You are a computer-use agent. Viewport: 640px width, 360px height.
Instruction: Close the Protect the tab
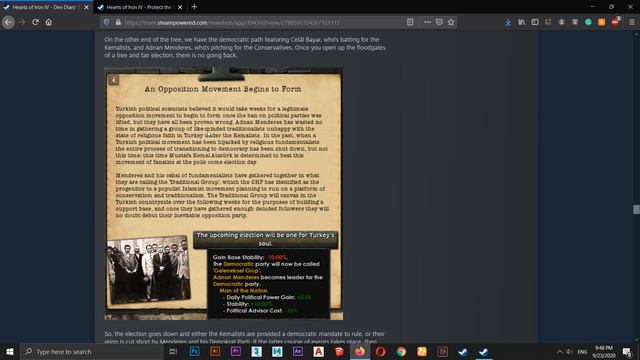[180, 7]
